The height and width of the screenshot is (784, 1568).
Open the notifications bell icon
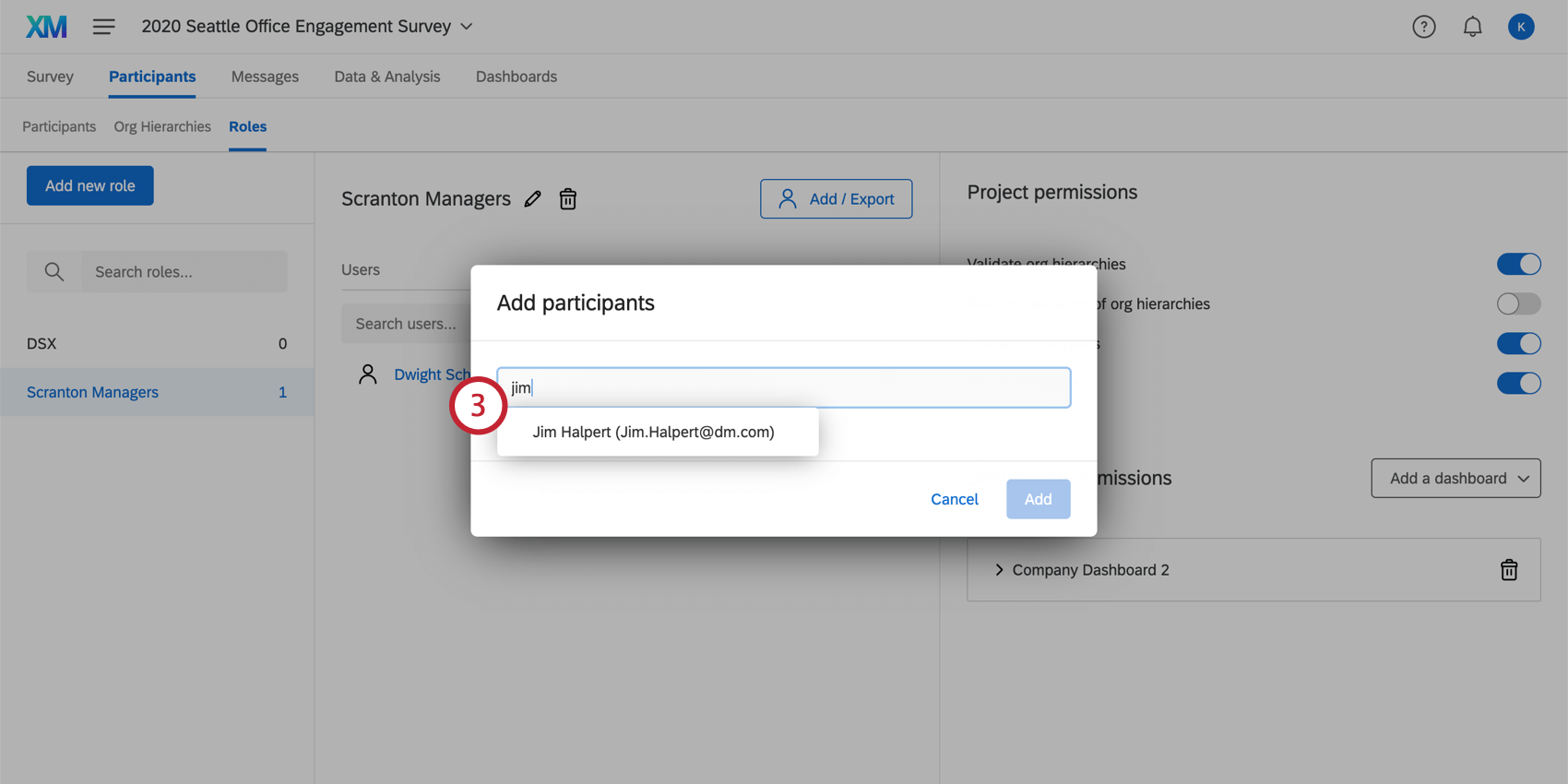click(1472, 27)
